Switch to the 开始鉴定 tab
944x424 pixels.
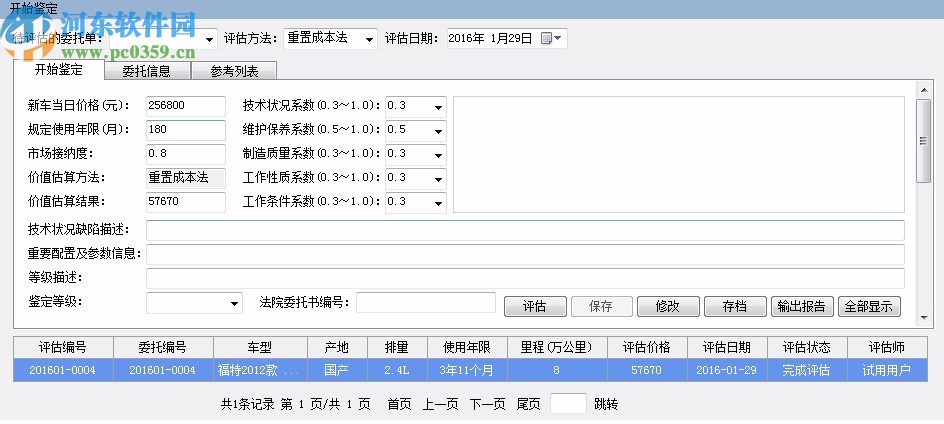[x=58, y=69]
